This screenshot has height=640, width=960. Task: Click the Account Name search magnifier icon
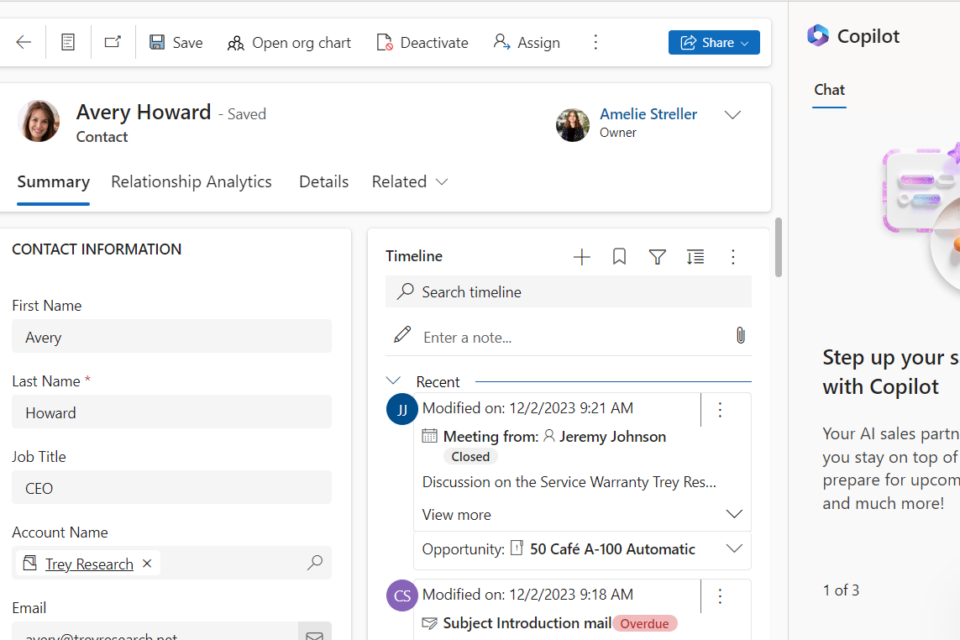[x=315, y=563]
